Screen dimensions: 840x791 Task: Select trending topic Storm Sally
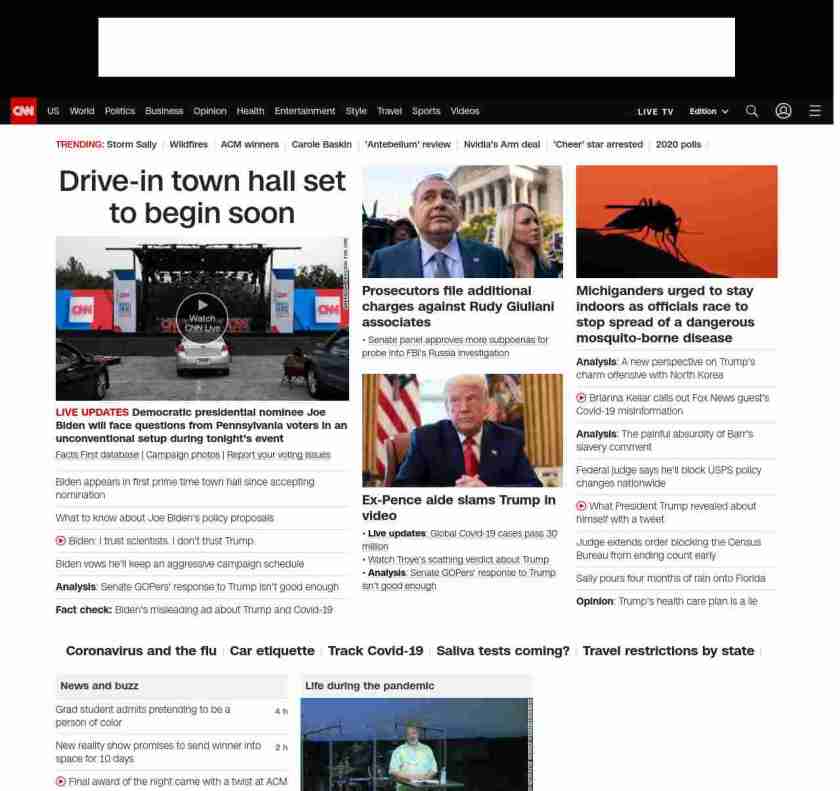point(131,144)
